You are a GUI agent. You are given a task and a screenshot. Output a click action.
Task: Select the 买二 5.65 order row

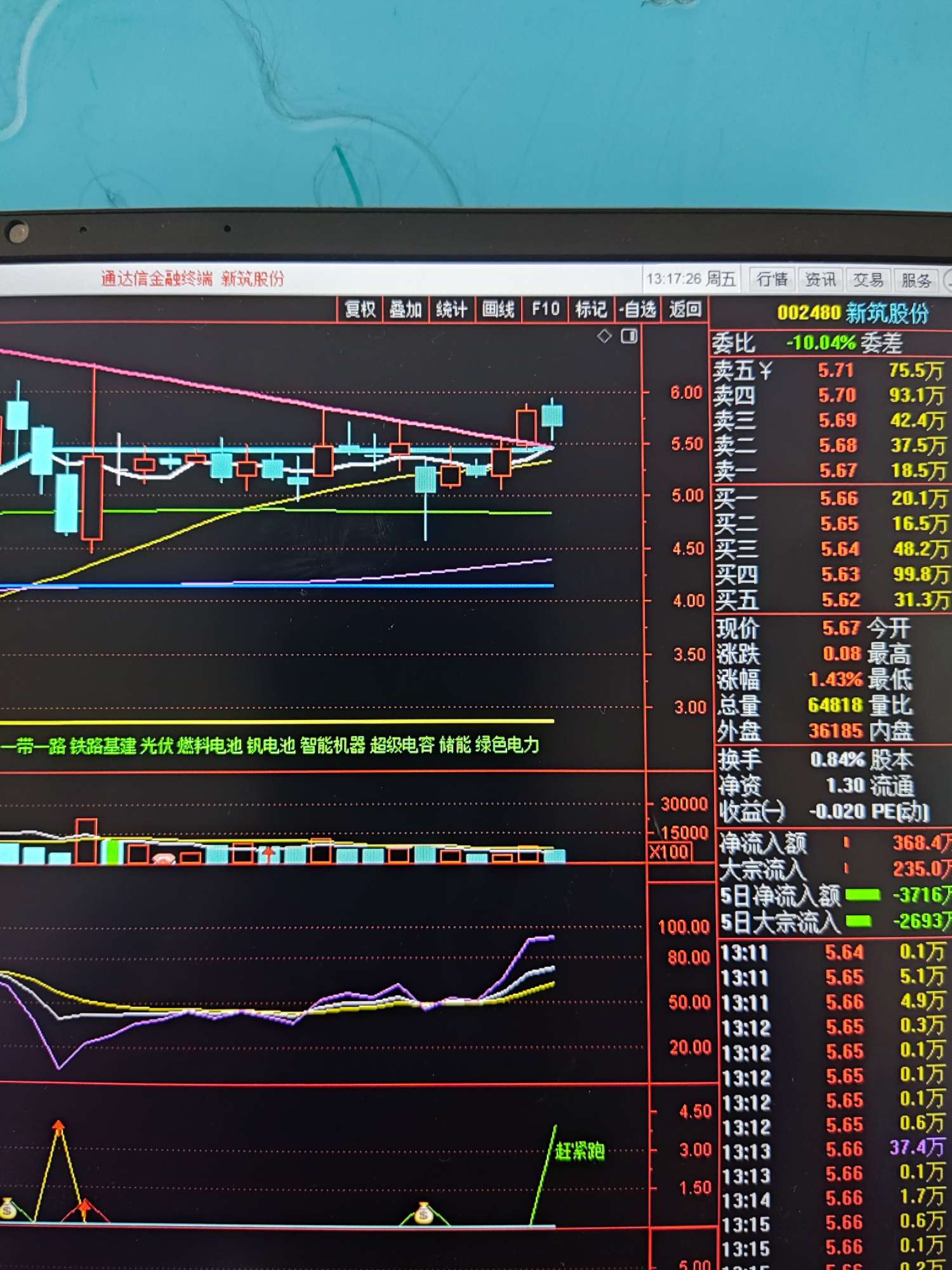(831, 524)
